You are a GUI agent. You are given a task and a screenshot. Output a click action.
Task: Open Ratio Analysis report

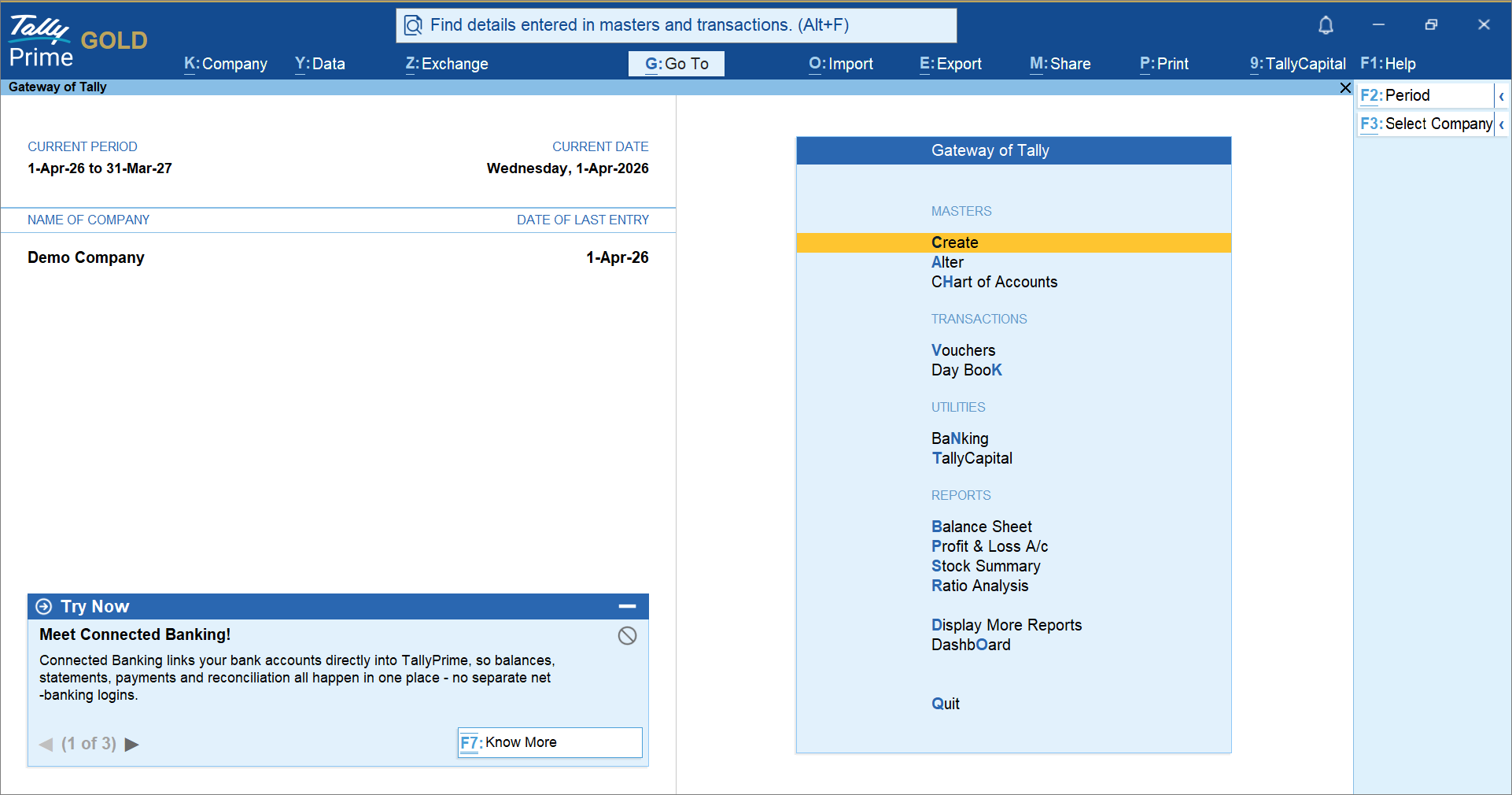pyautogui.click(x=979, y=586)
